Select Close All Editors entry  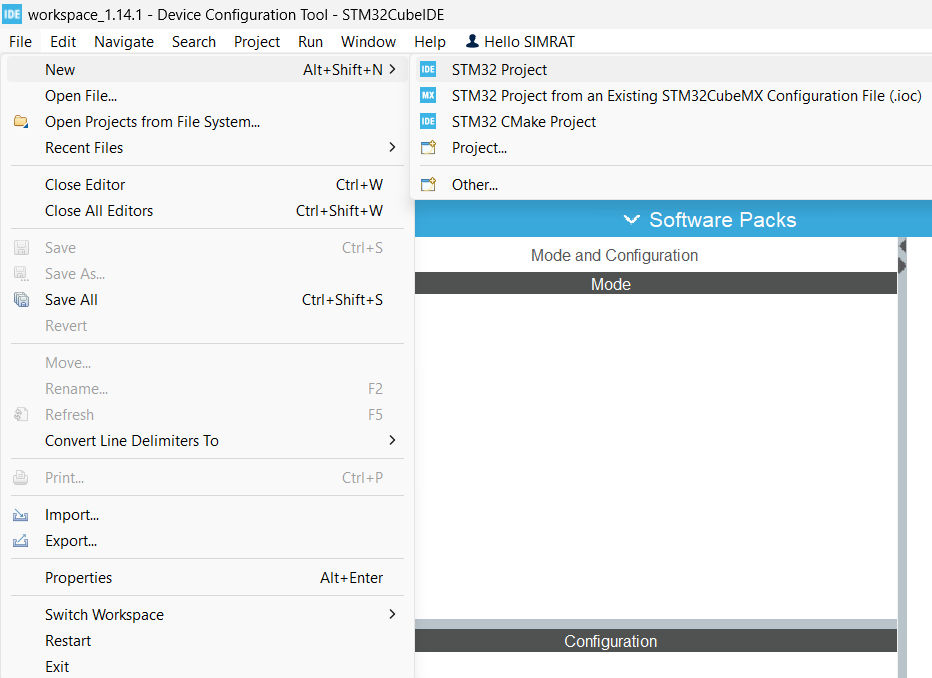tap(207, 211)
